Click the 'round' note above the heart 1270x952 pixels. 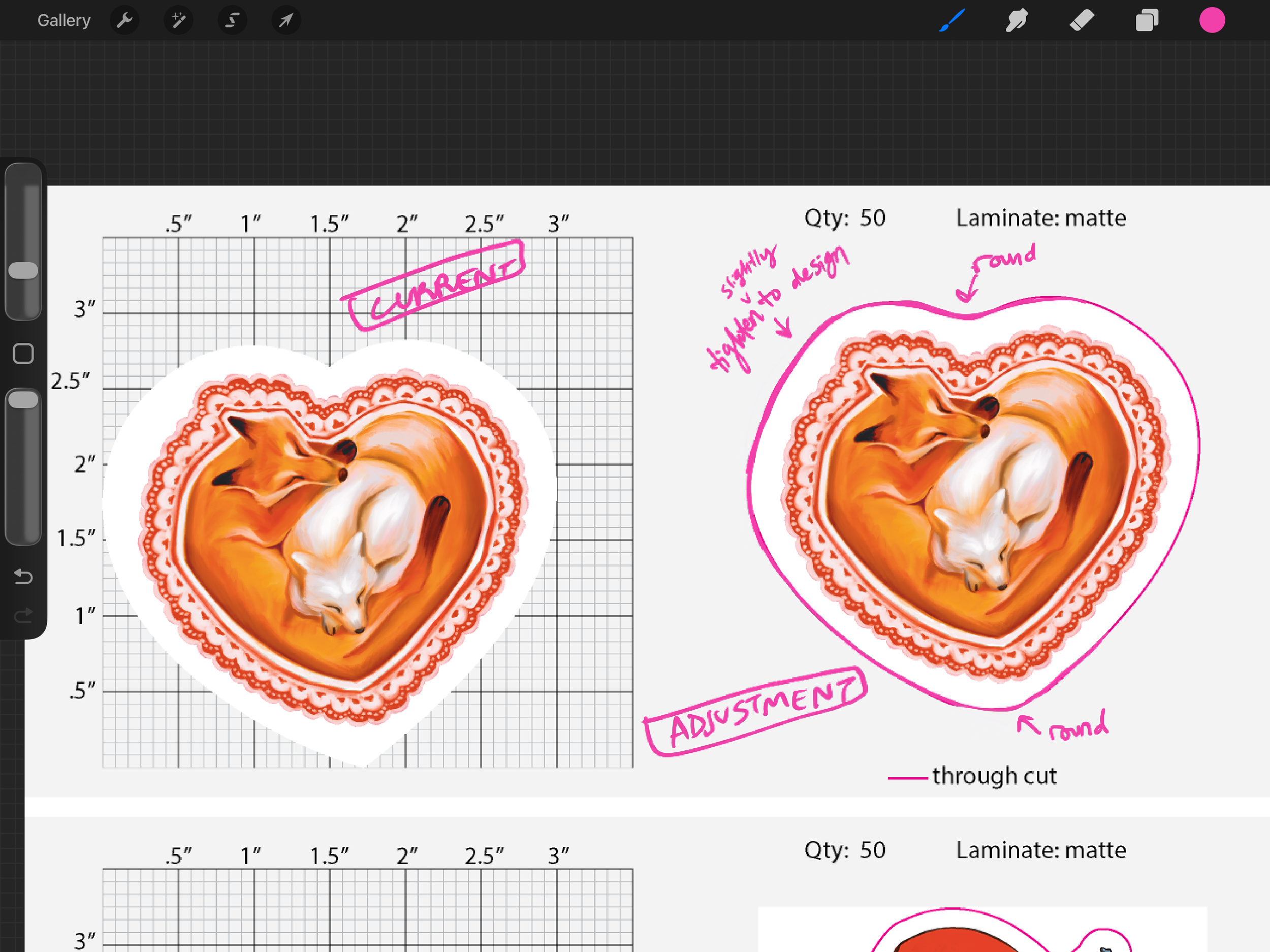tap(1004, 257)
